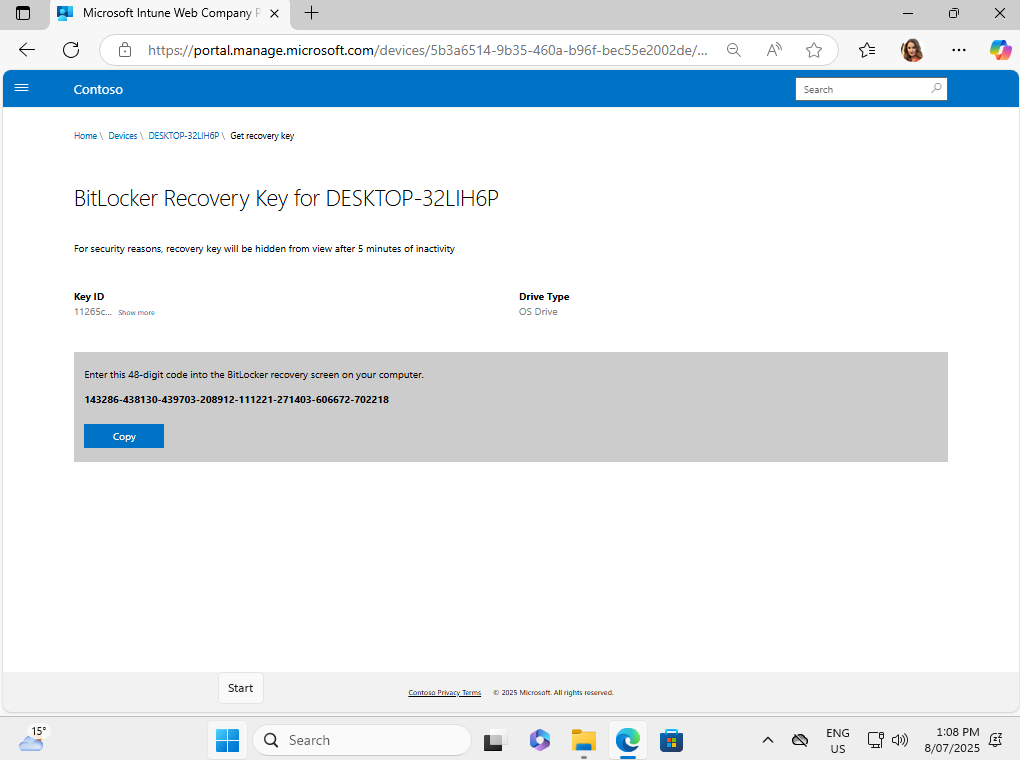Open a new browser tab
Viewport: 1020px width, 760px height.
tap(311, 13)
